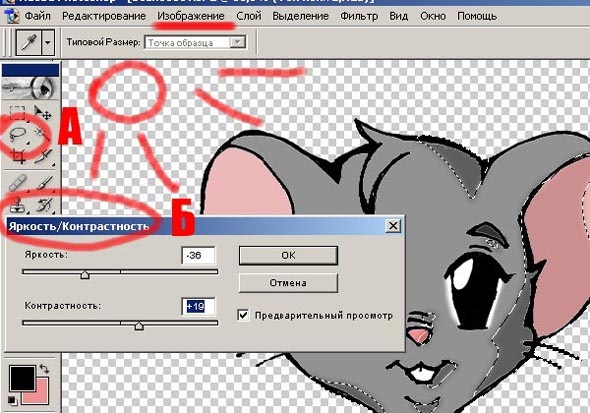Open the Изображение menu
The width and height of the screenshot is (590, 413).
(x=191, y=16)
